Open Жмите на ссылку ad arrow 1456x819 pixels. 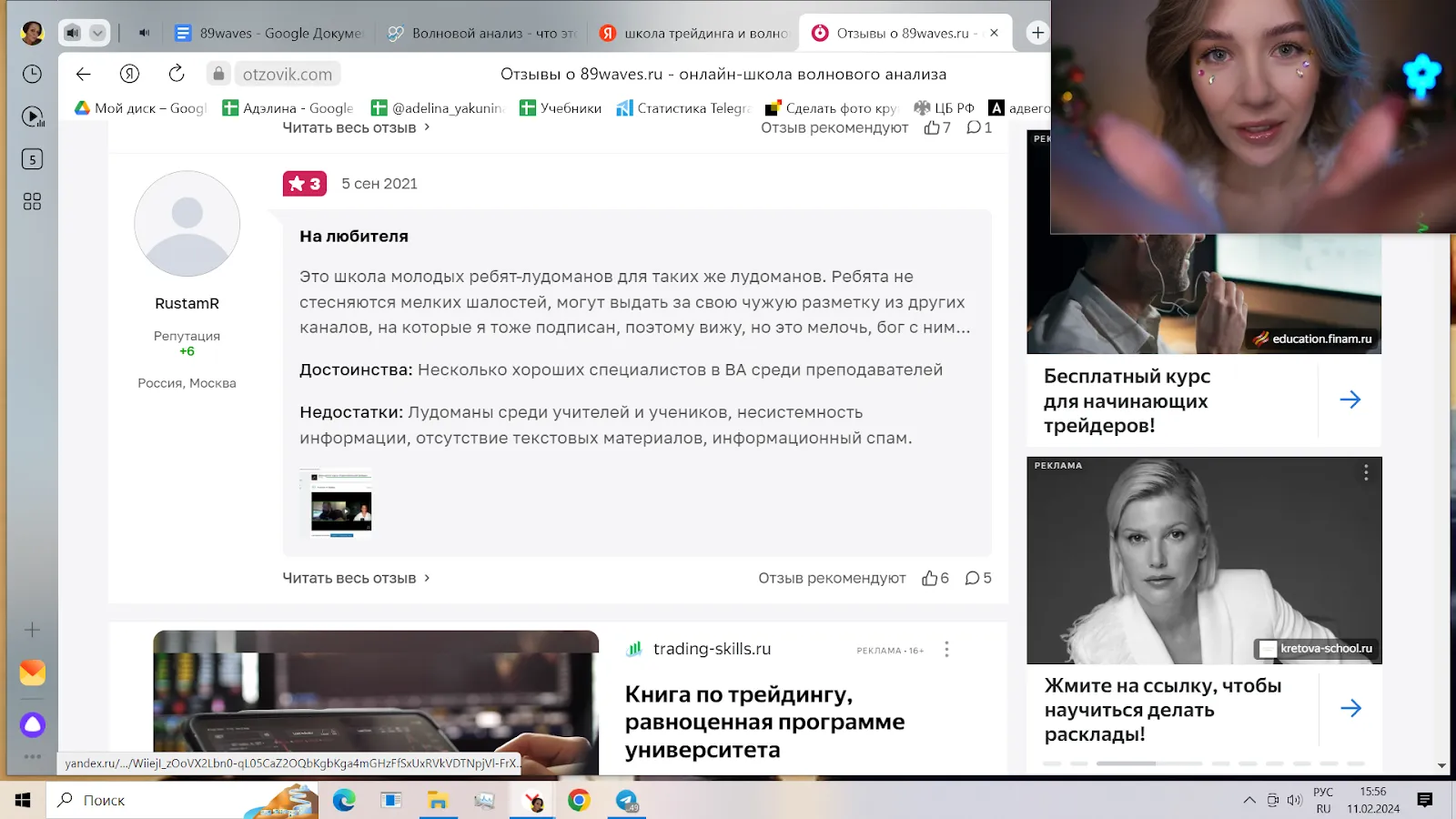pyautogui.click(x=1350, y=708)
